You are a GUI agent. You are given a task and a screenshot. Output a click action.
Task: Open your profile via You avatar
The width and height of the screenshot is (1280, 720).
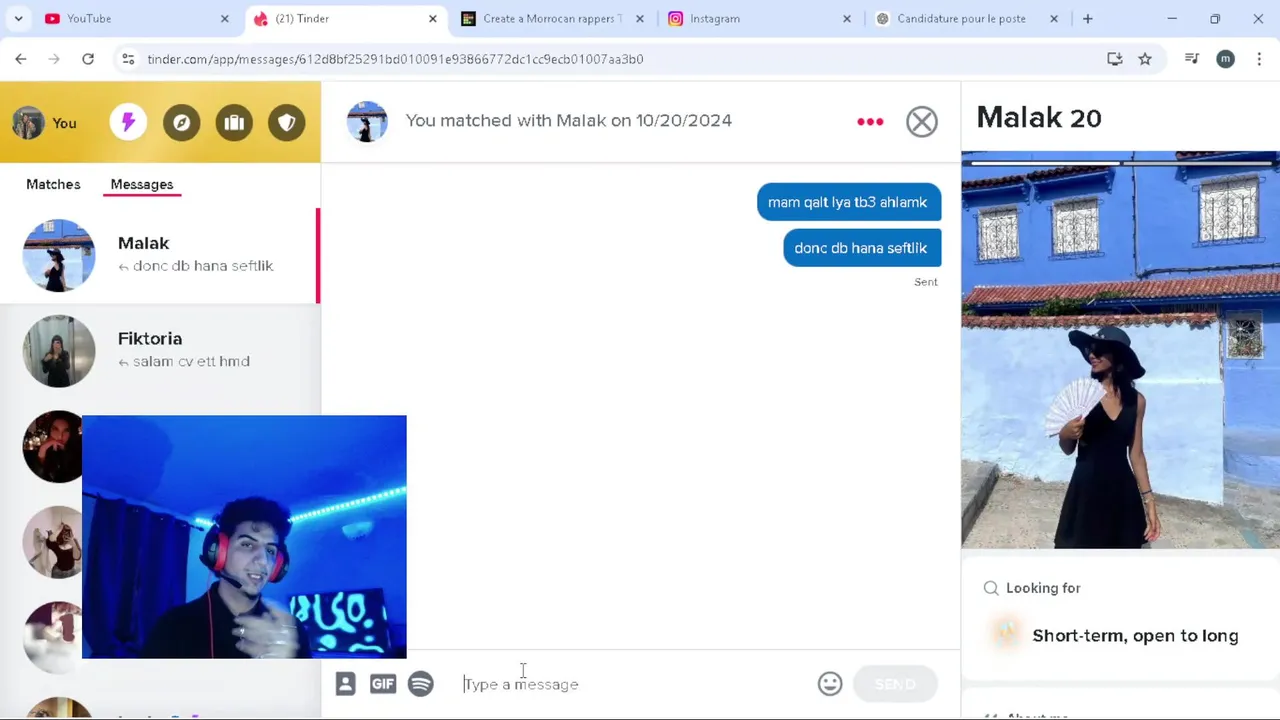(x=28, y=122)
